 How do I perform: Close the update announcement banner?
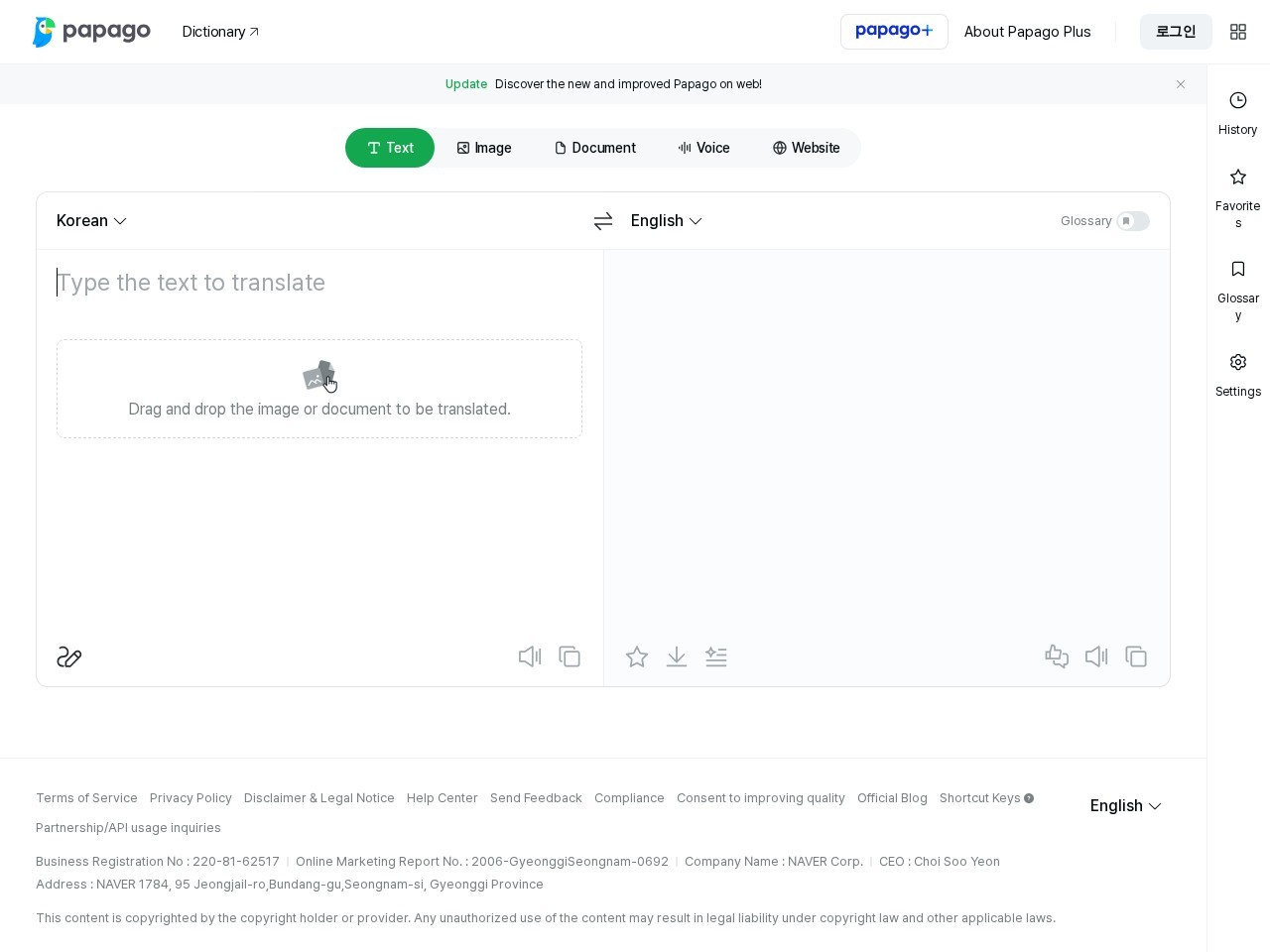[x=1181, y=84]
